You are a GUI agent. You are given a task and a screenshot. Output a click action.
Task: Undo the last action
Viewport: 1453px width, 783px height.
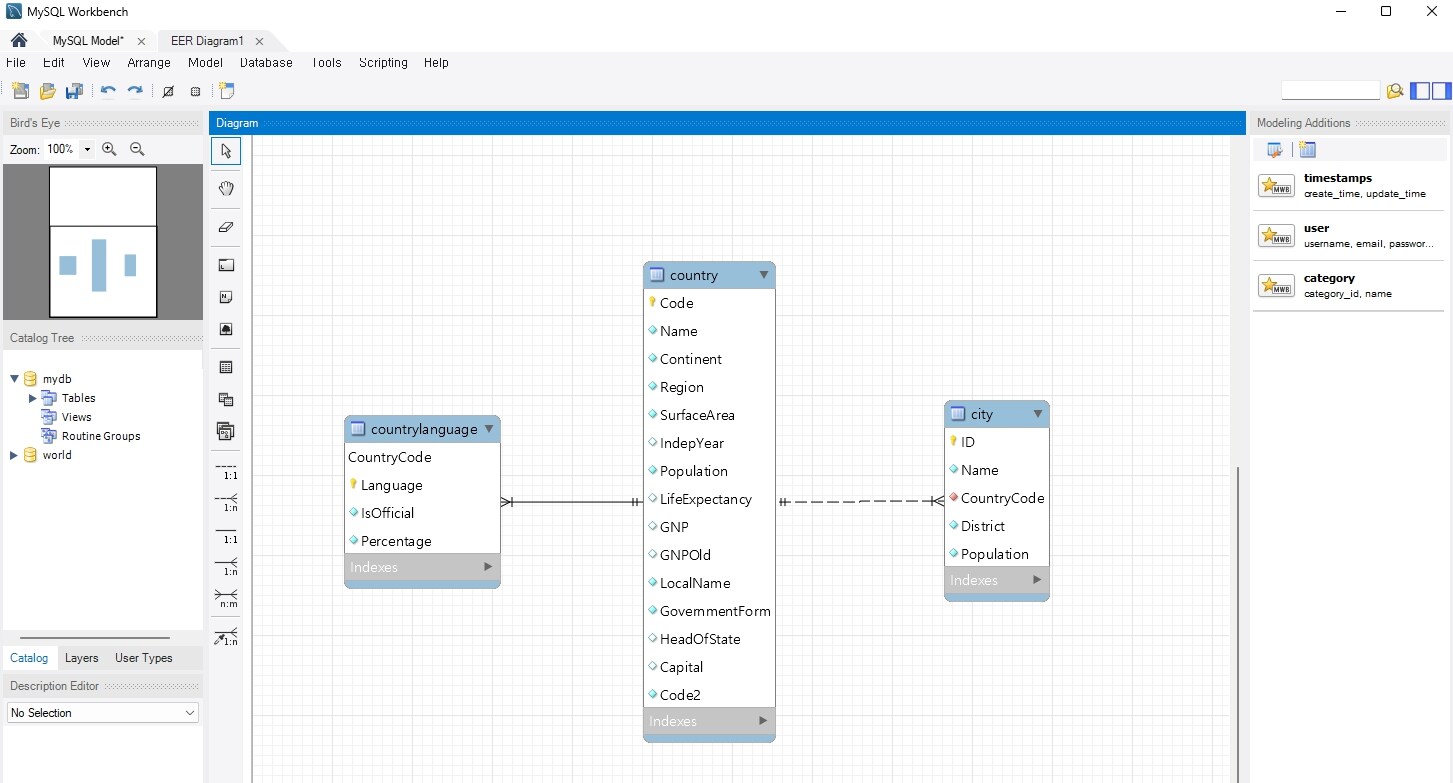(x=108, y=91)
